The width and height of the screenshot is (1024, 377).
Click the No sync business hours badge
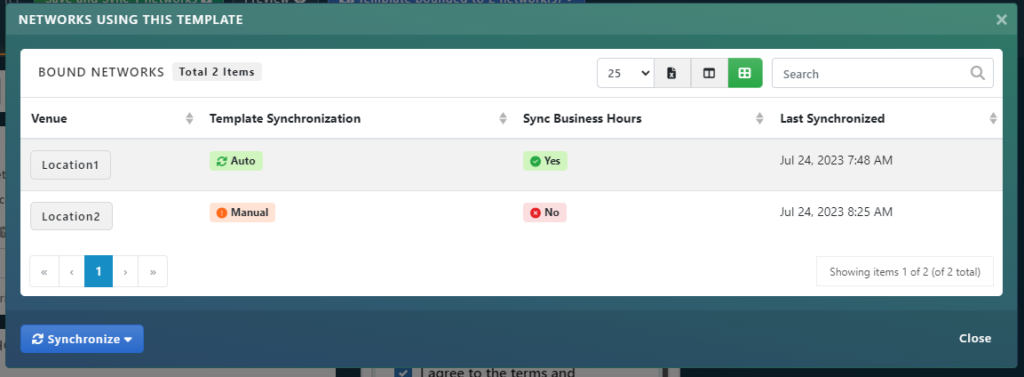pyautogui.click(x=545, y=212)
